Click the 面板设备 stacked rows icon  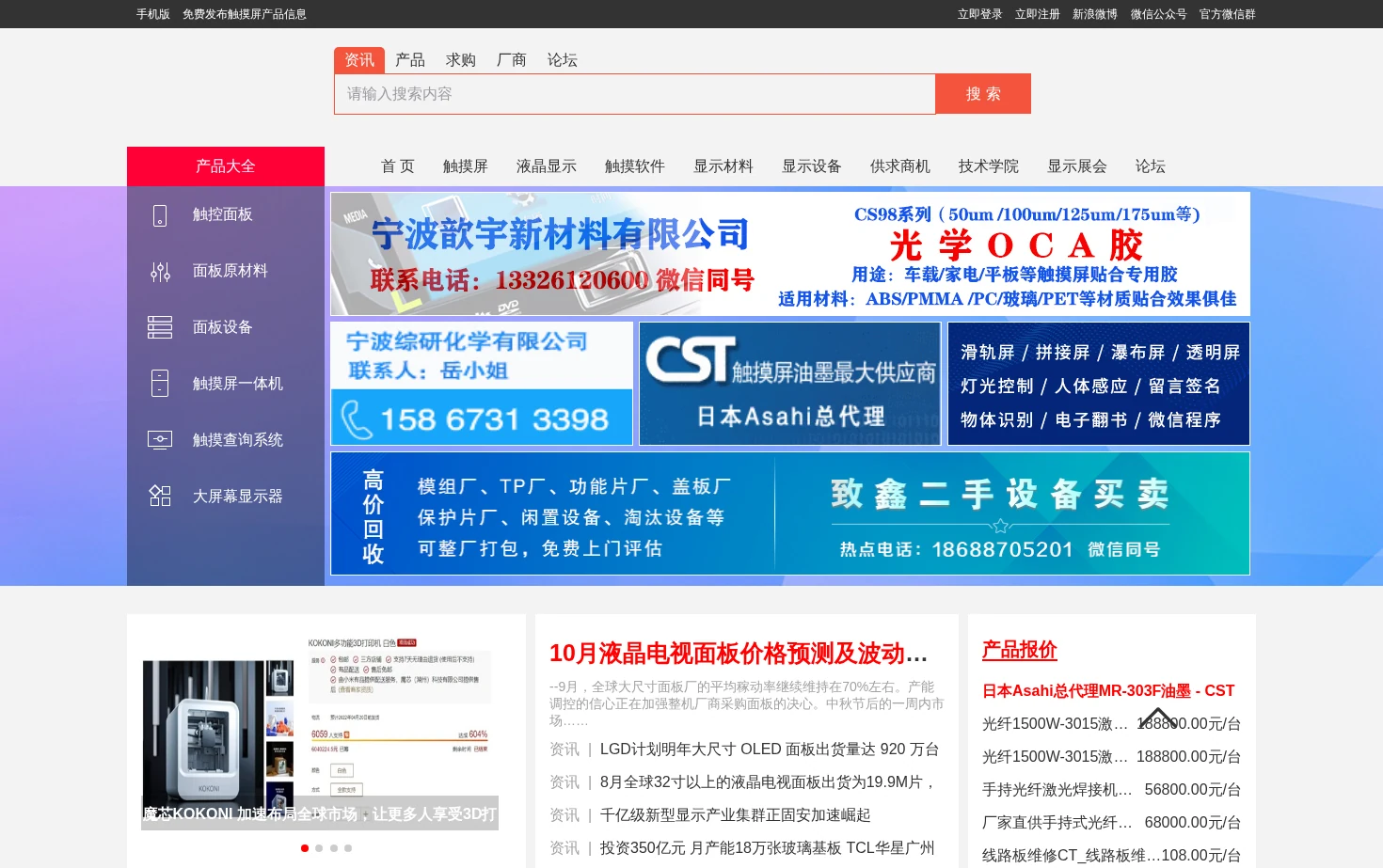click(x=160, y=327)
